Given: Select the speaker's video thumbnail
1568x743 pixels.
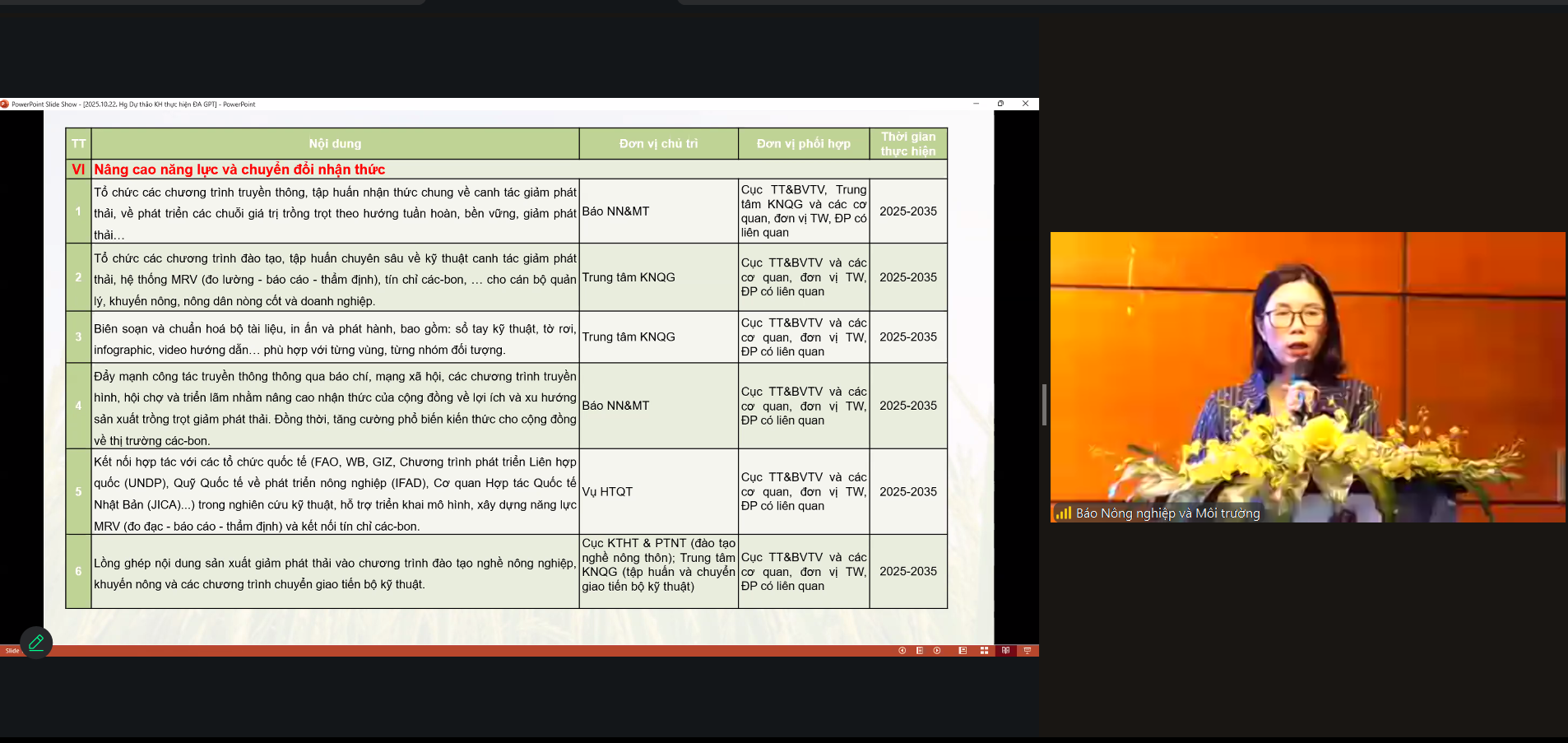Looking at the screenshot, I should 1307,376.
